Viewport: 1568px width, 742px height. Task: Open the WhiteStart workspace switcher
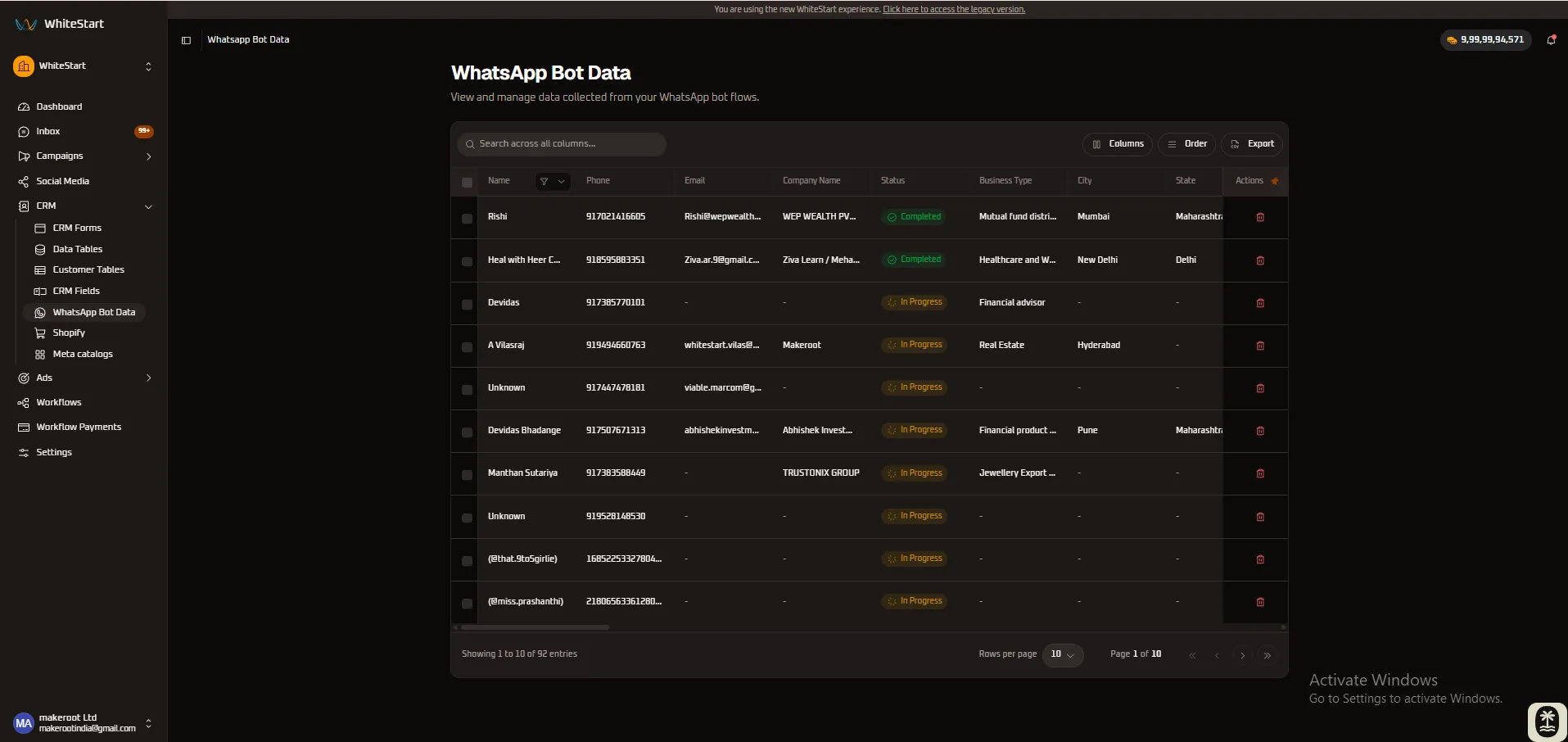[x=84, y=66]
